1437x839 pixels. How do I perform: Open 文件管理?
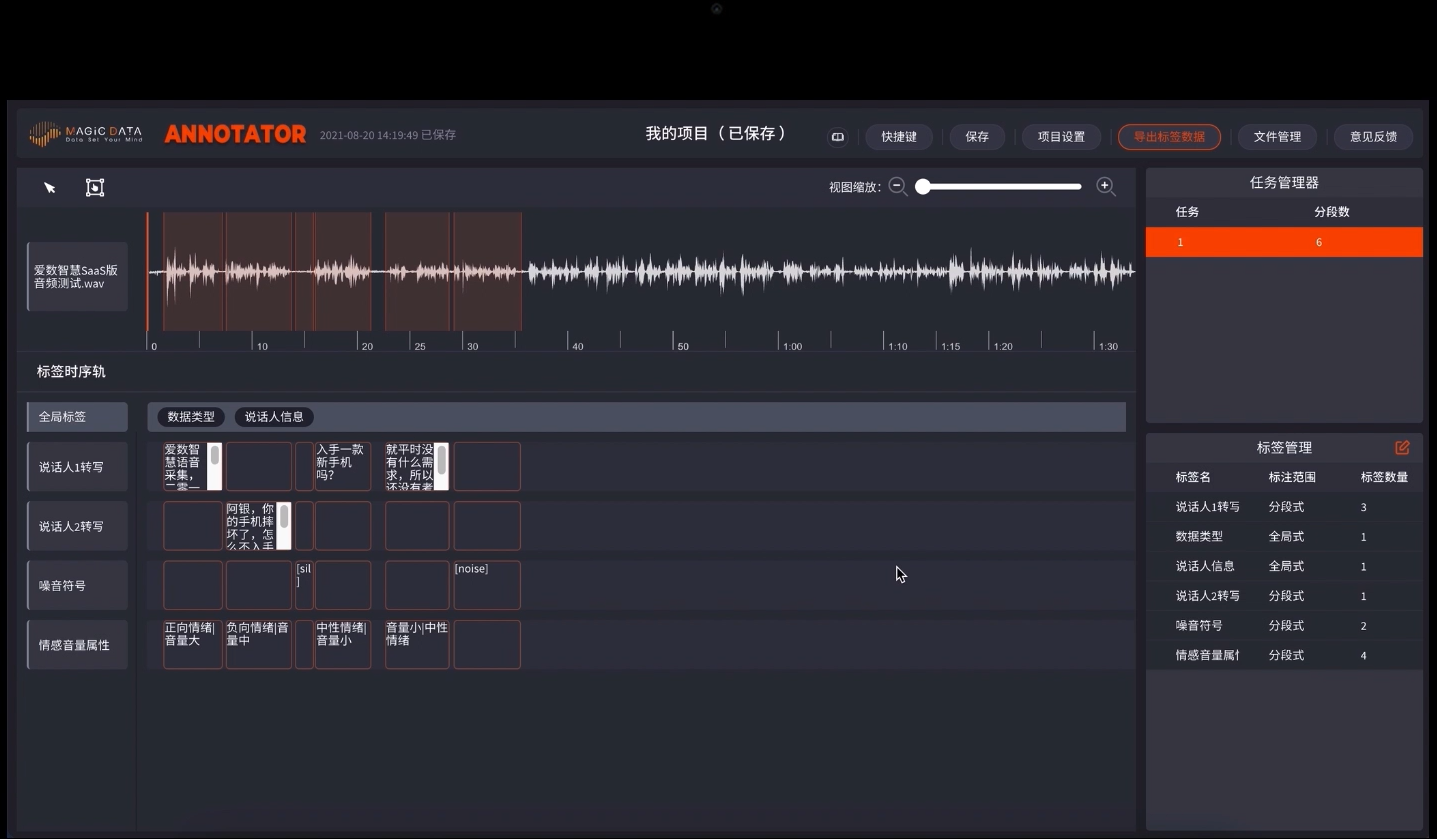1277,137
